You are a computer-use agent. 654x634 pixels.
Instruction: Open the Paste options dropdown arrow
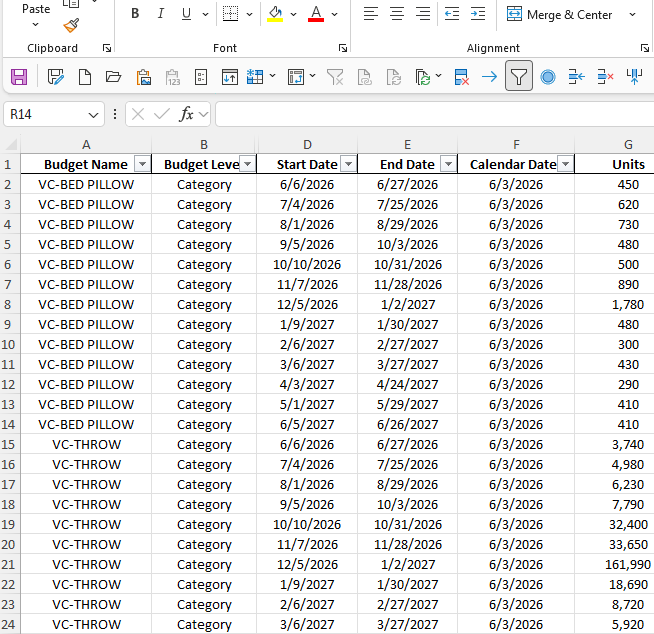pos(35,25)
